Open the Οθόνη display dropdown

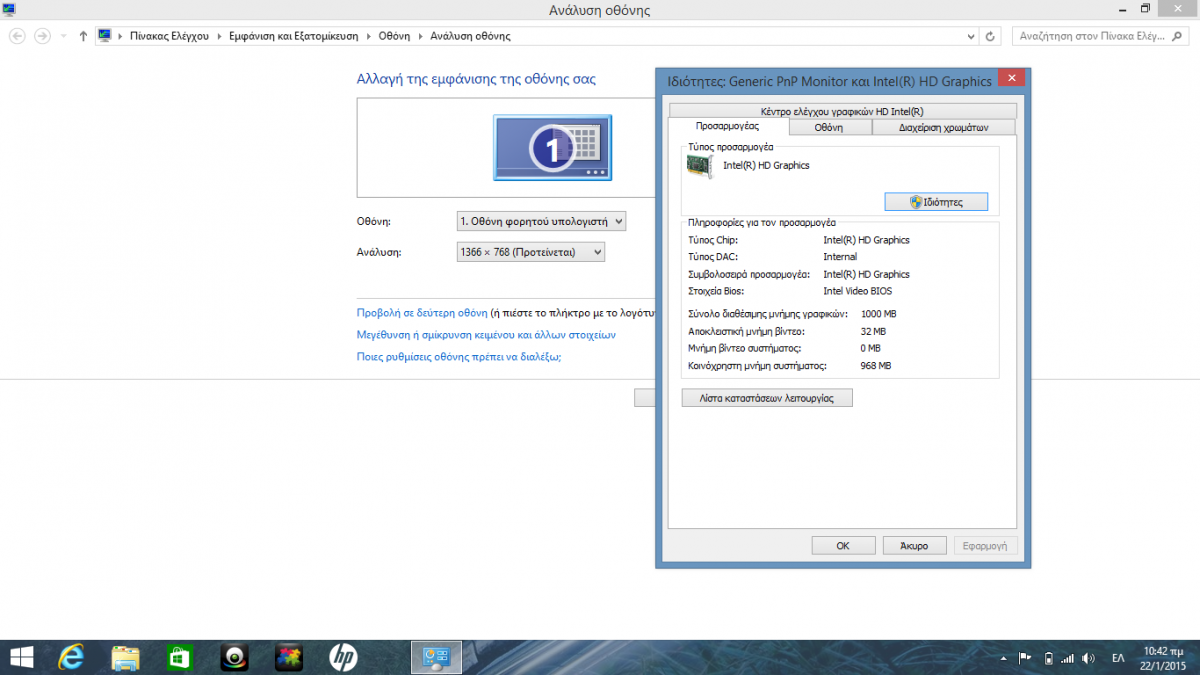click(x=541, y=221)
